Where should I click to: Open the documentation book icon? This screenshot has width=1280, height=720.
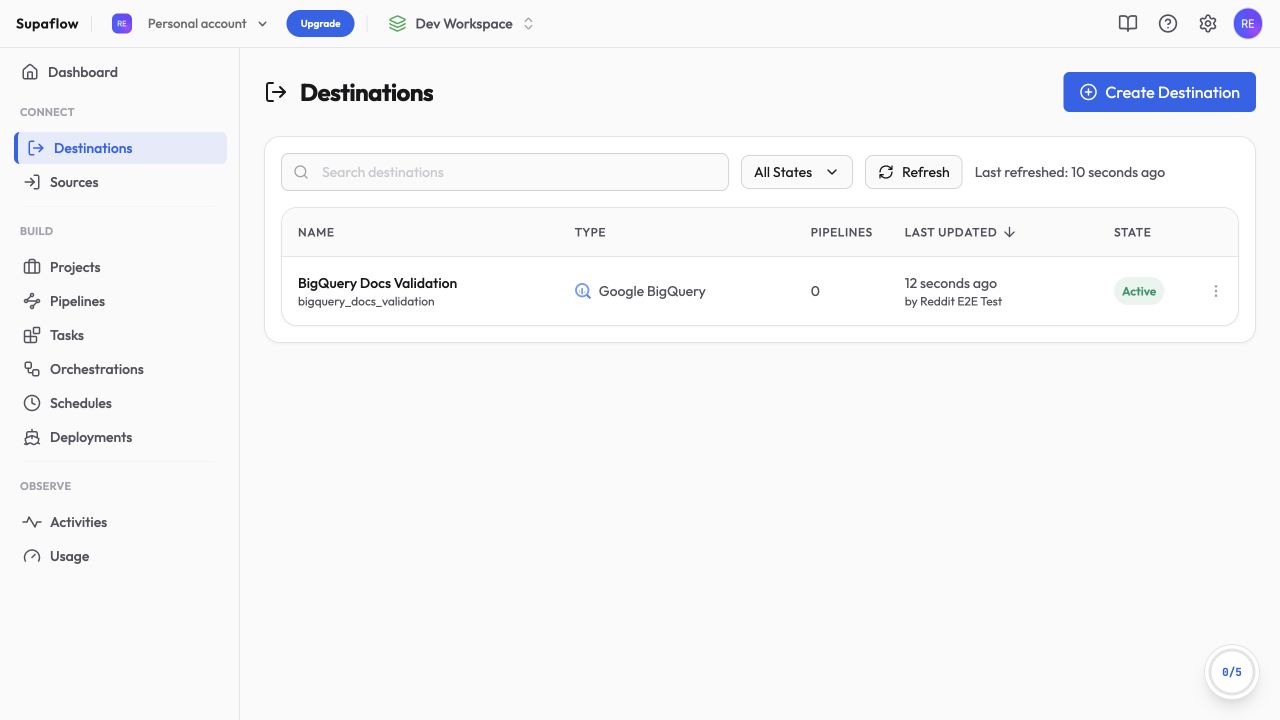click(1128, 23)
